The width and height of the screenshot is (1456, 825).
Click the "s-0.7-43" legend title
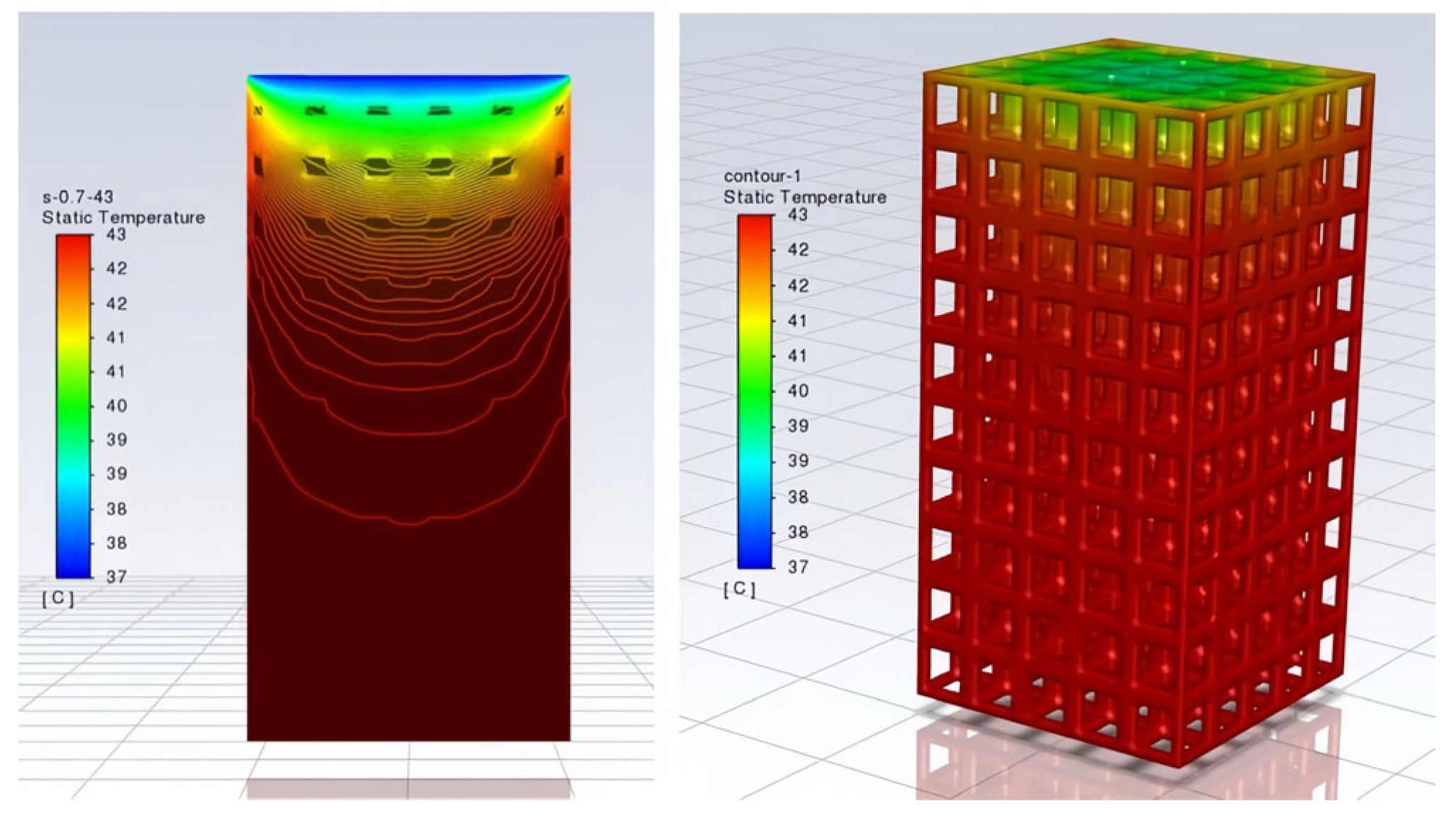(77, 197)
